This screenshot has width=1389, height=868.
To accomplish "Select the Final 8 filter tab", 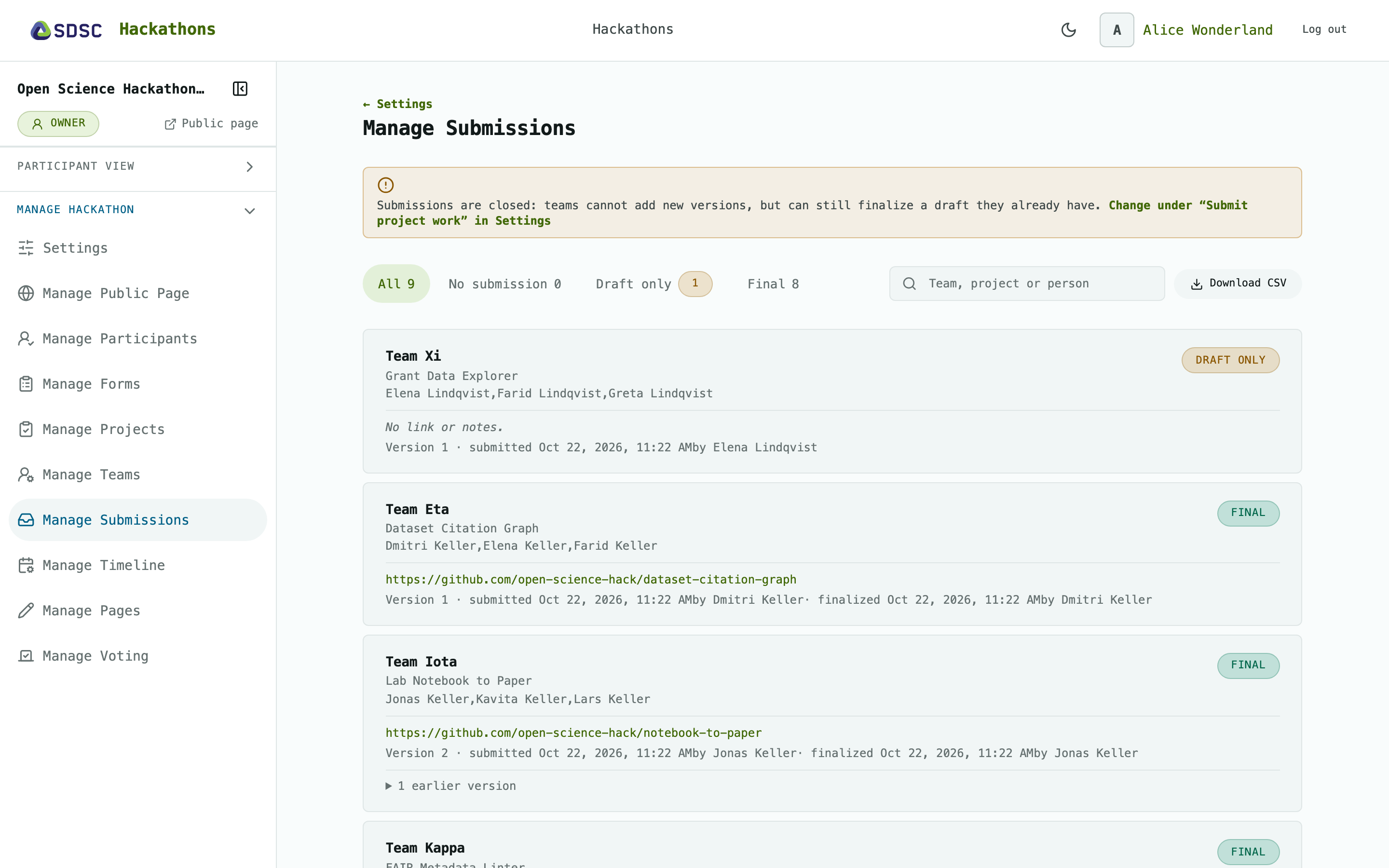I will pyautogui.click(x=773, y=284).
